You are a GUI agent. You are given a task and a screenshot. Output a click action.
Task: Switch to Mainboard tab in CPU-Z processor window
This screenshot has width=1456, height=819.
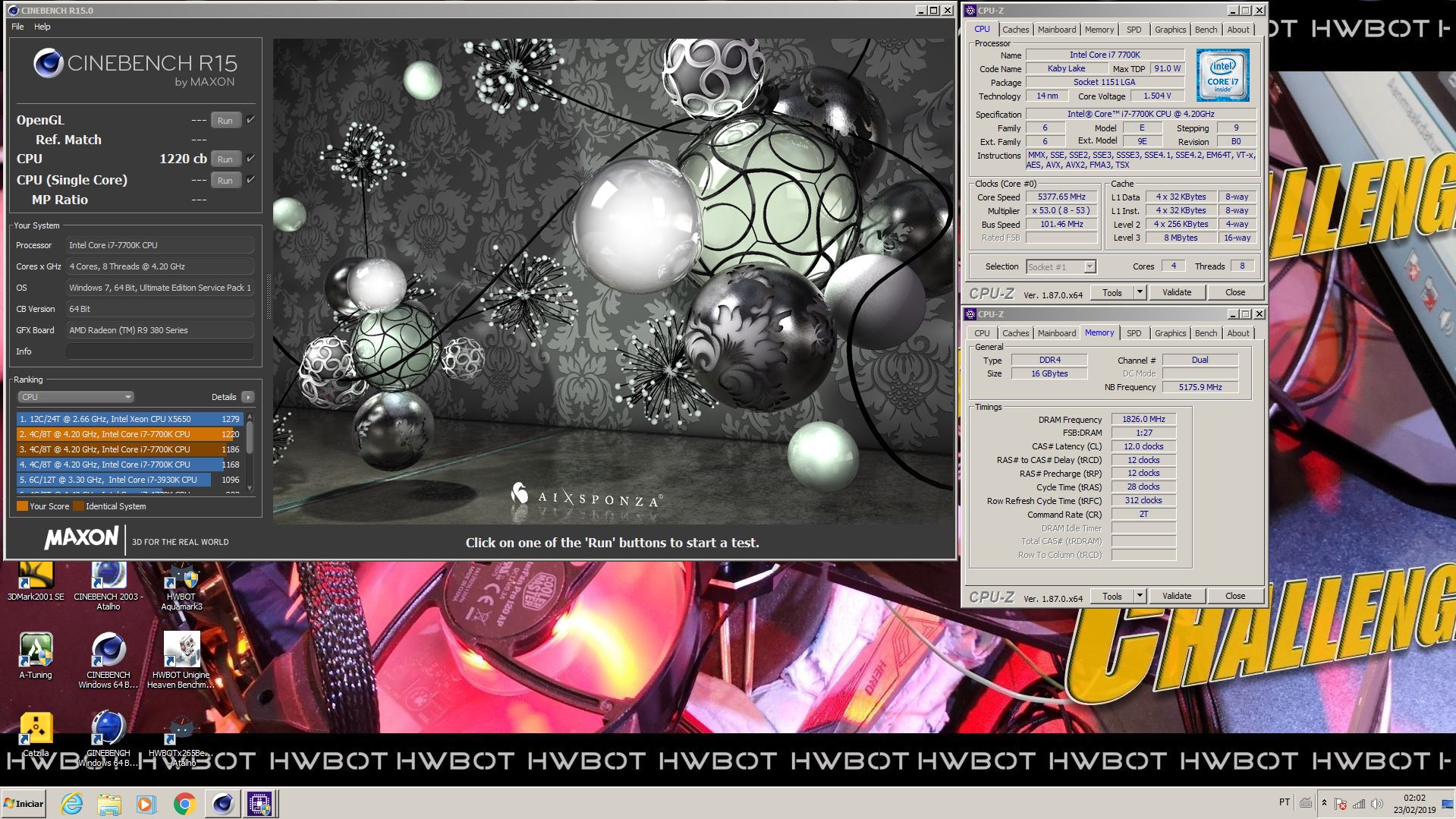coord(1056,30)
